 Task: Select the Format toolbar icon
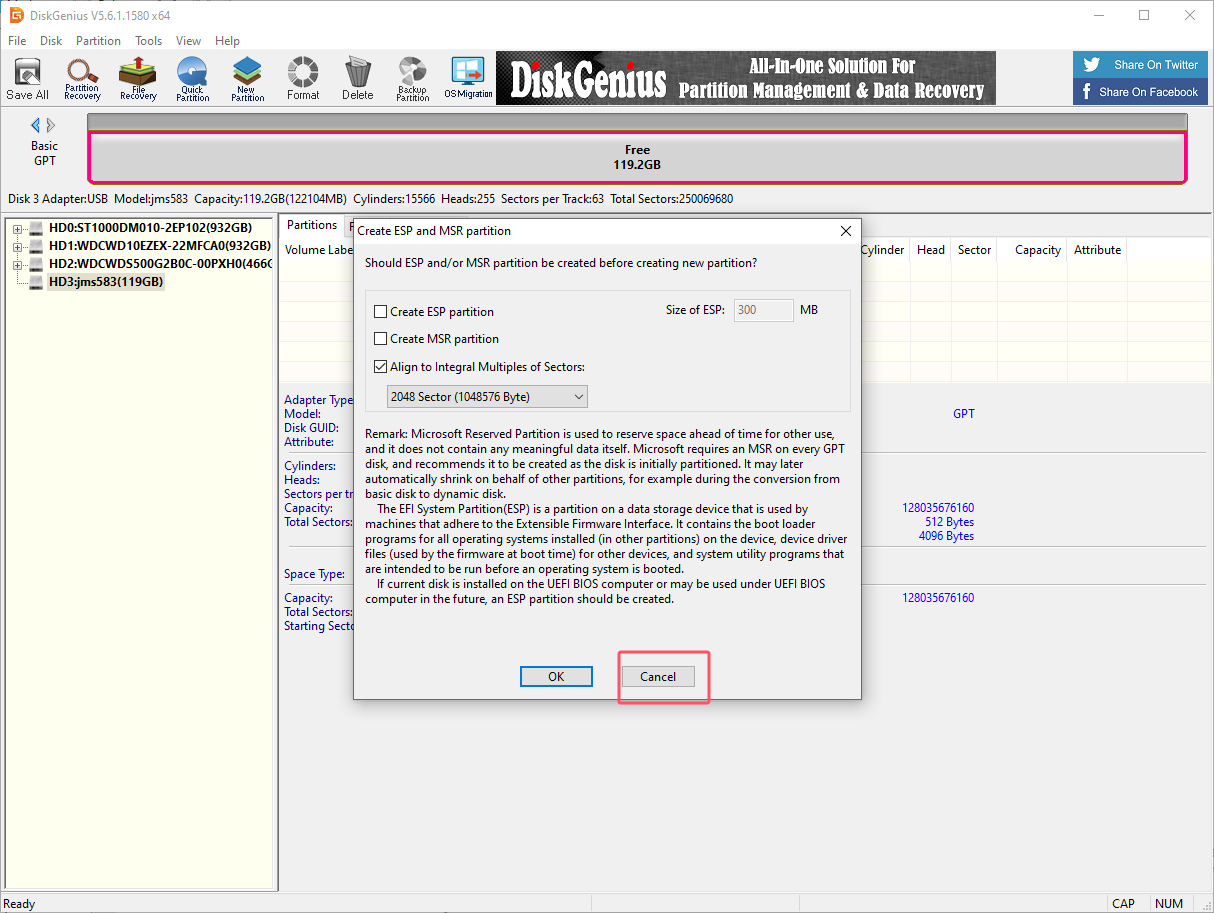302,78
